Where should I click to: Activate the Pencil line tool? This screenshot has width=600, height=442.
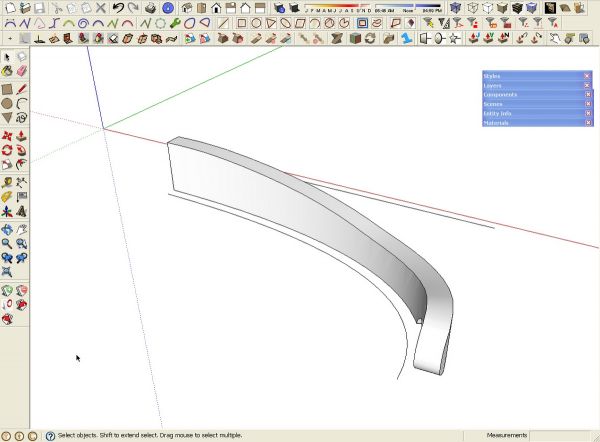tap(21, 89)
